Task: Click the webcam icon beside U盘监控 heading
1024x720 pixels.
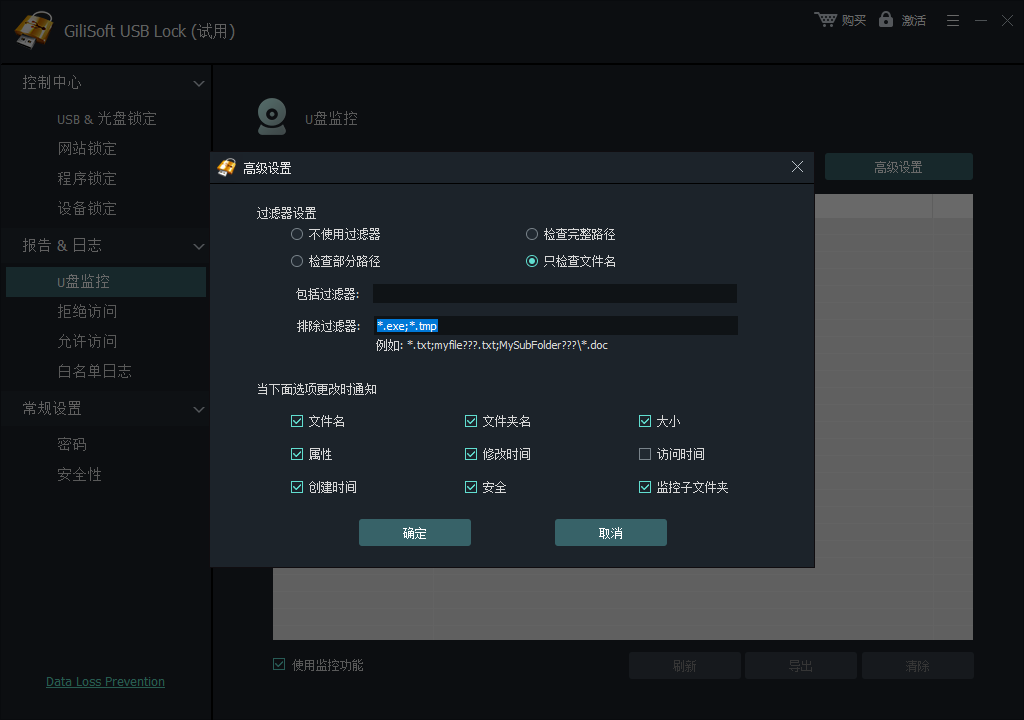Action: coord(272,116)
